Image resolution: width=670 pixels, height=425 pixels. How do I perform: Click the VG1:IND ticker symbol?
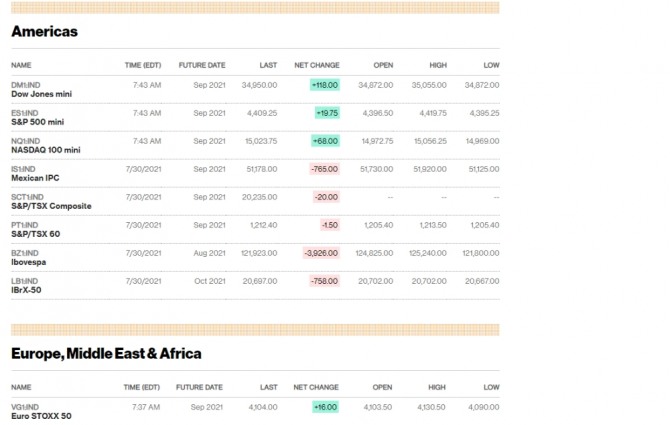tap(25, 406)
